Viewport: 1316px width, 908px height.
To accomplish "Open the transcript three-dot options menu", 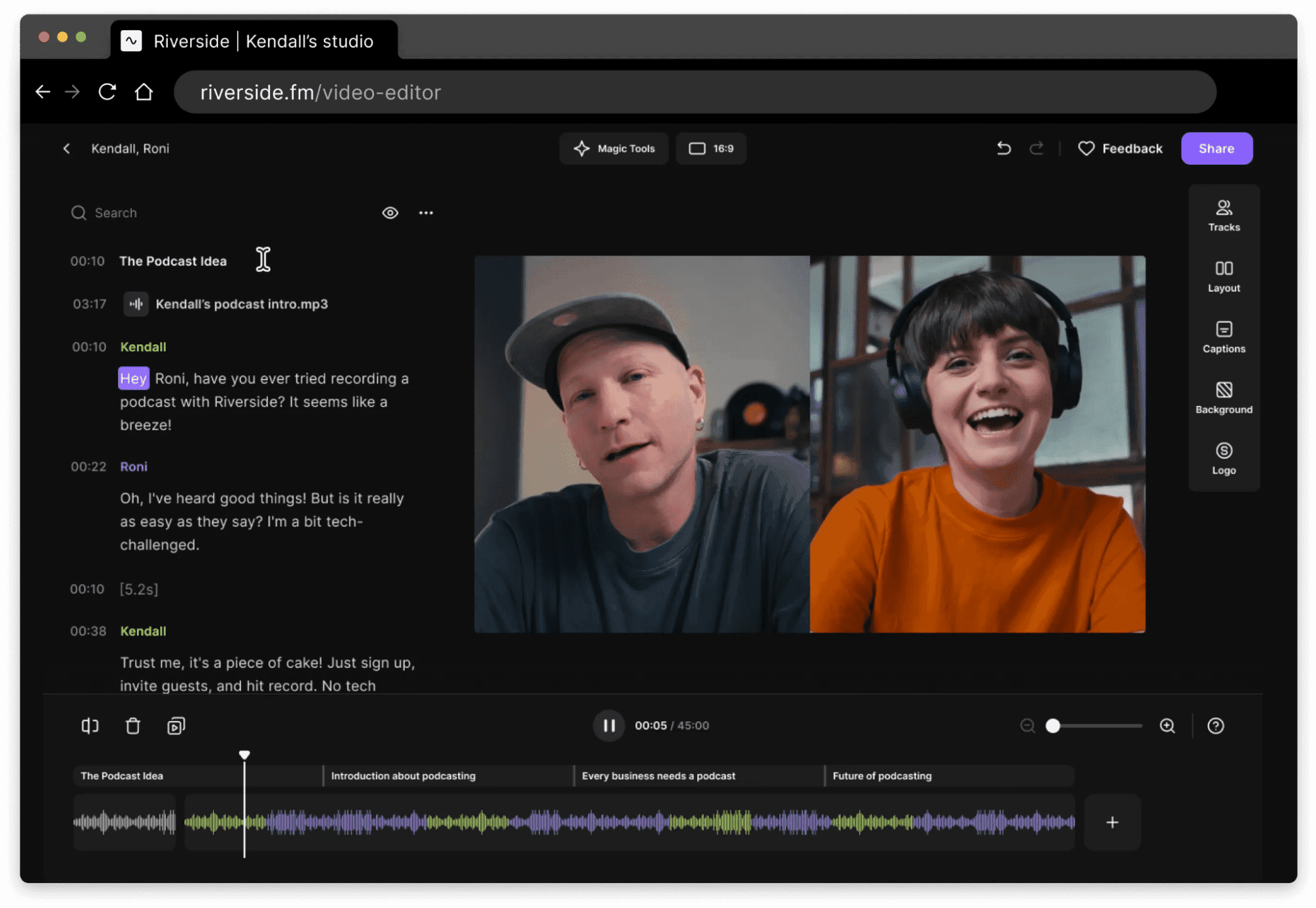I will [x=426, y=213].
